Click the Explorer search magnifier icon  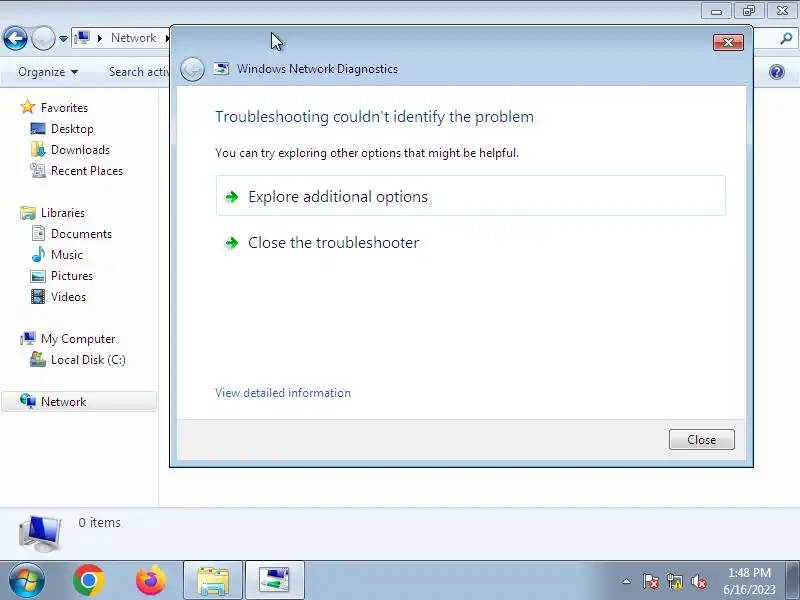pyautogui.click(x=786, y=38)
